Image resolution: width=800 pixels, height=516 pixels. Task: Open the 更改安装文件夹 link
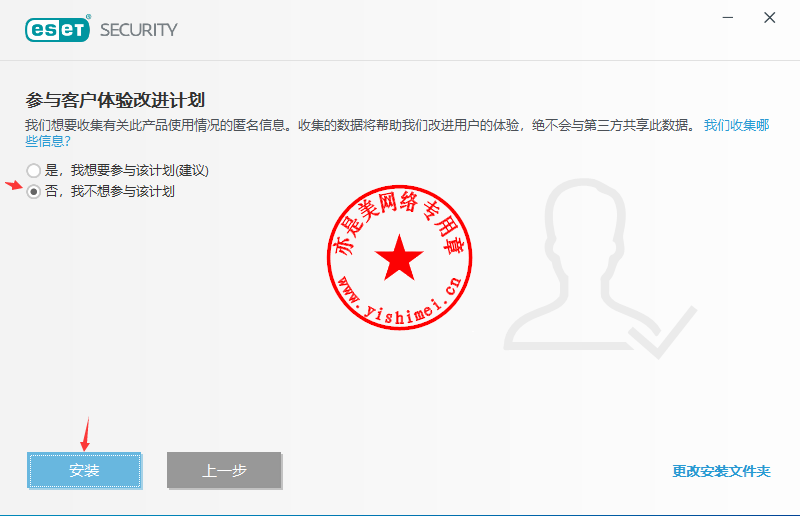tap(721, 471)
